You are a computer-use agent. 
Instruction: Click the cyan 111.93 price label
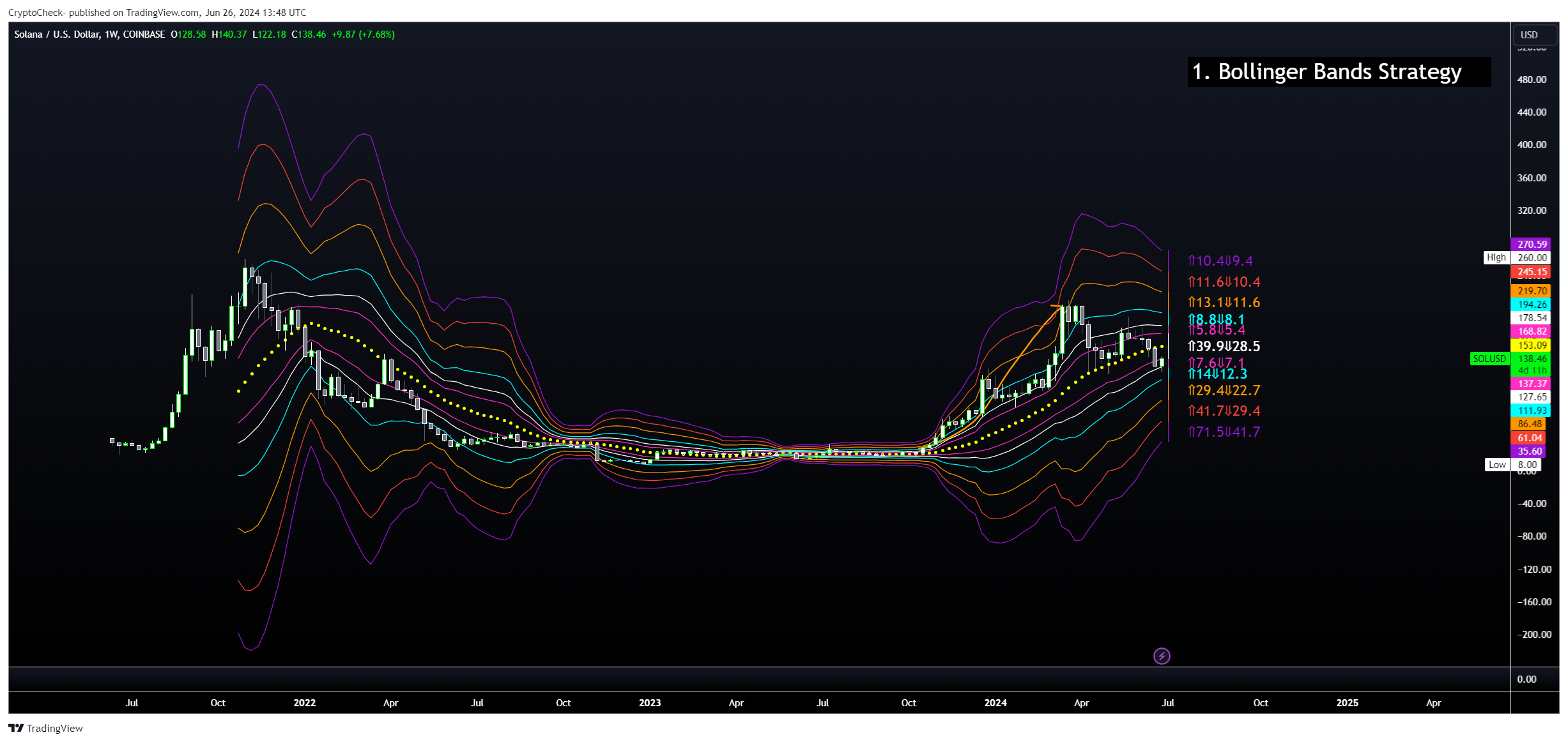pos(1532,411)
